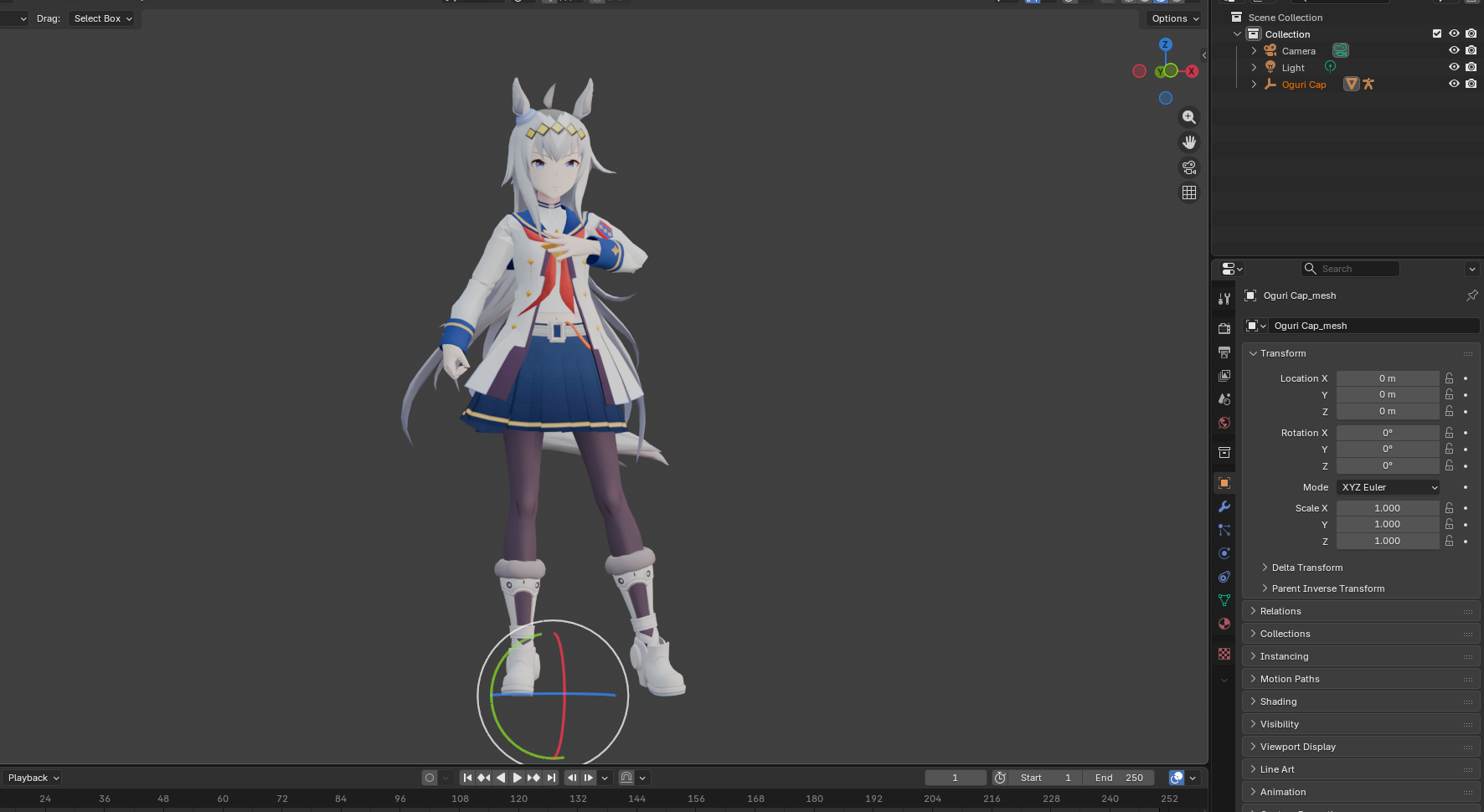Switch perspective/orthographic grid icon
This screenshot has width=1484, height=812.
point(1189,193)
